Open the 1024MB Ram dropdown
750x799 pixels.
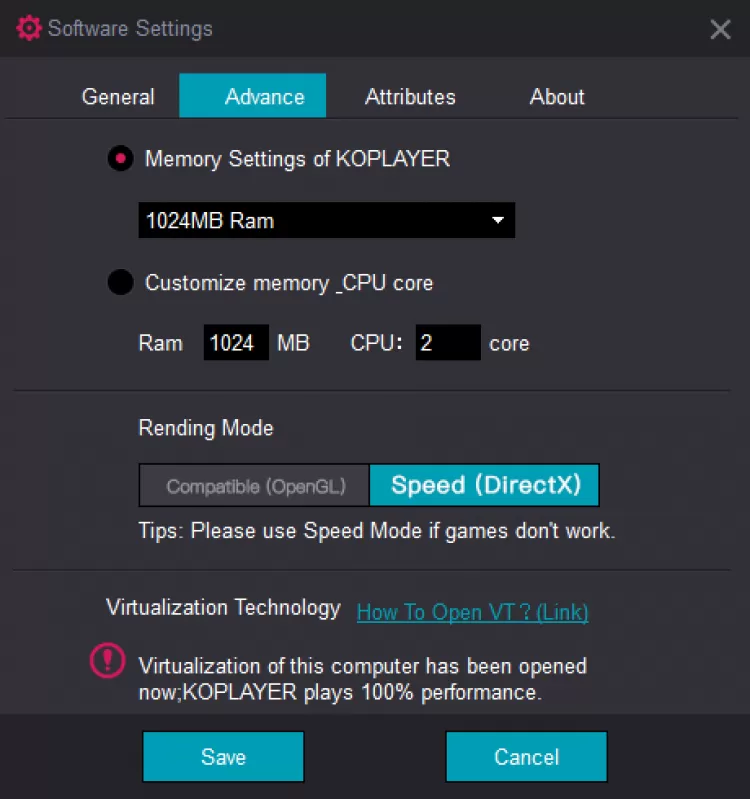[326, 221]
